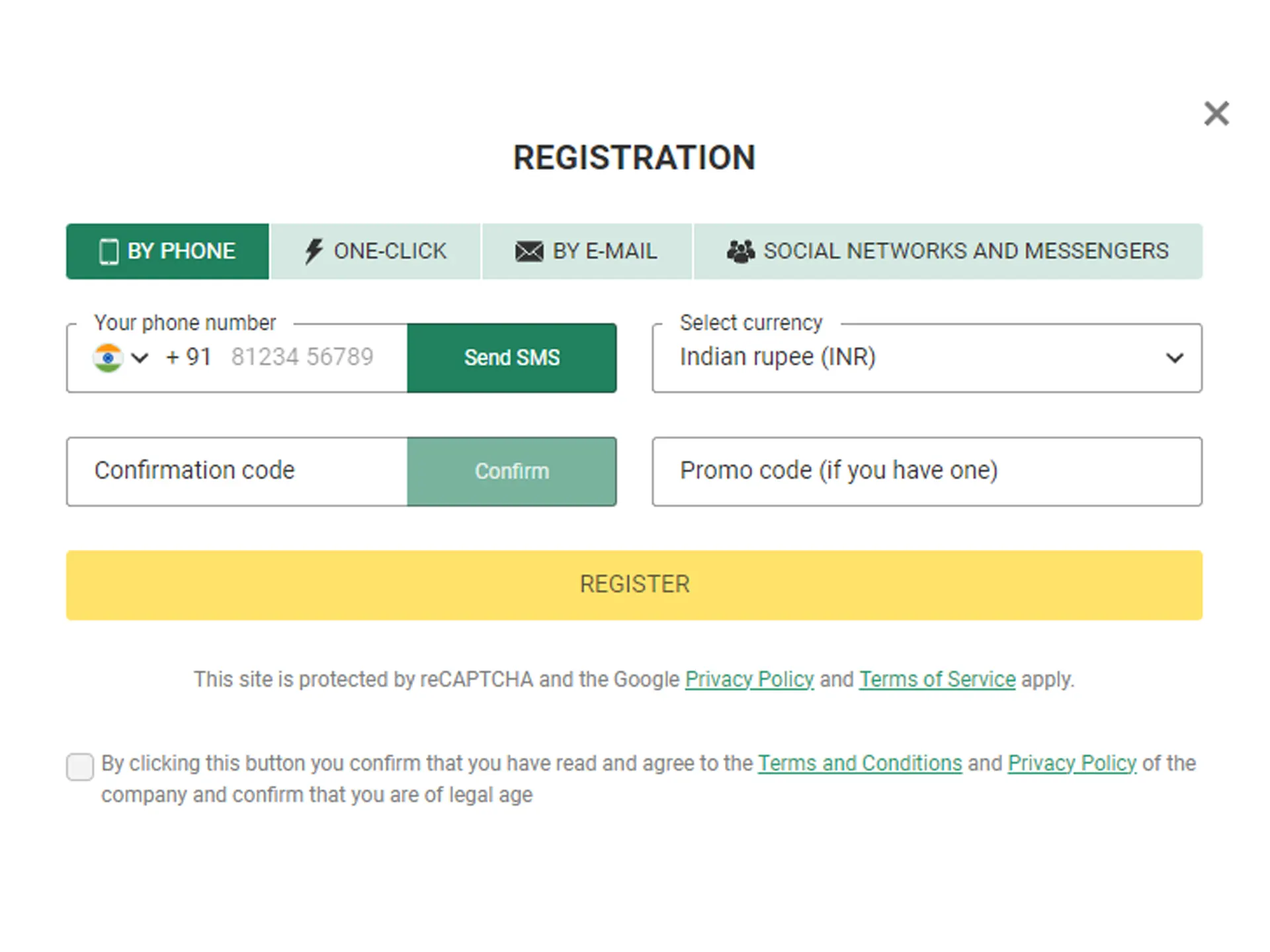The width and height of the screenshot is (1270, 952).
Task: Click the Send SMS action button
Action: (x=511, y=356)
